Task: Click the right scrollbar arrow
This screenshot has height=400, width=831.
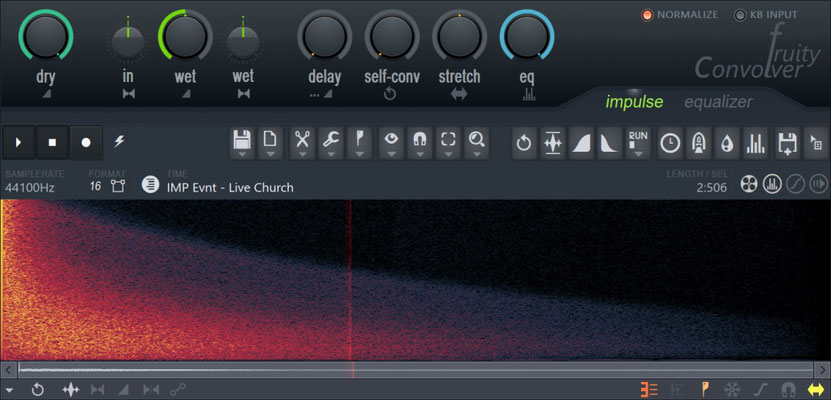Action: point(822,370)
